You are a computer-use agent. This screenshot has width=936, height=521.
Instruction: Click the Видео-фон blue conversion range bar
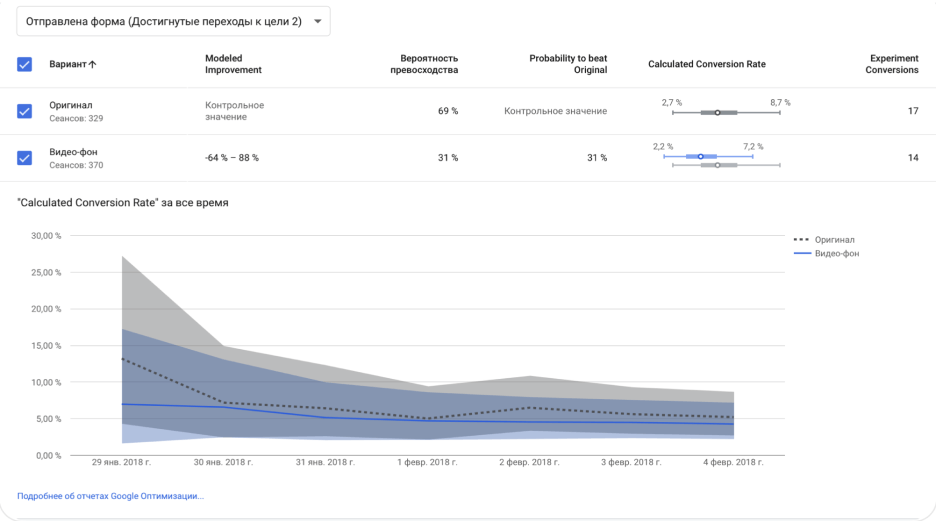pos(703,156)
